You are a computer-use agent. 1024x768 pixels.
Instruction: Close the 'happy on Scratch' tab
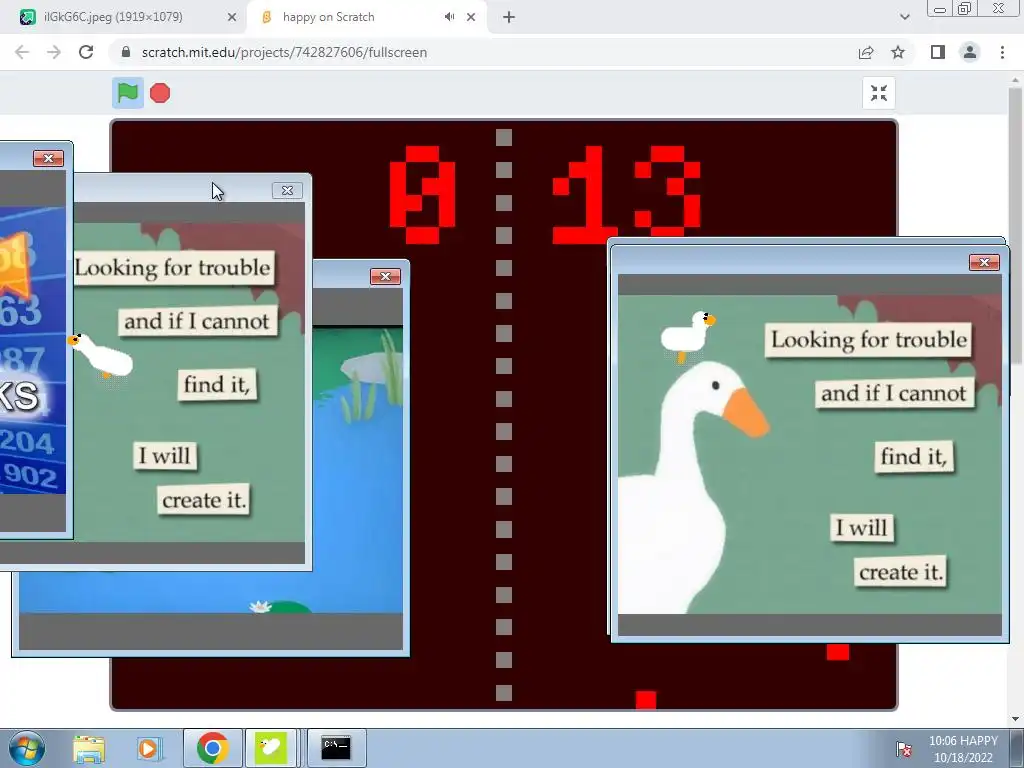[x=471, y=18]
